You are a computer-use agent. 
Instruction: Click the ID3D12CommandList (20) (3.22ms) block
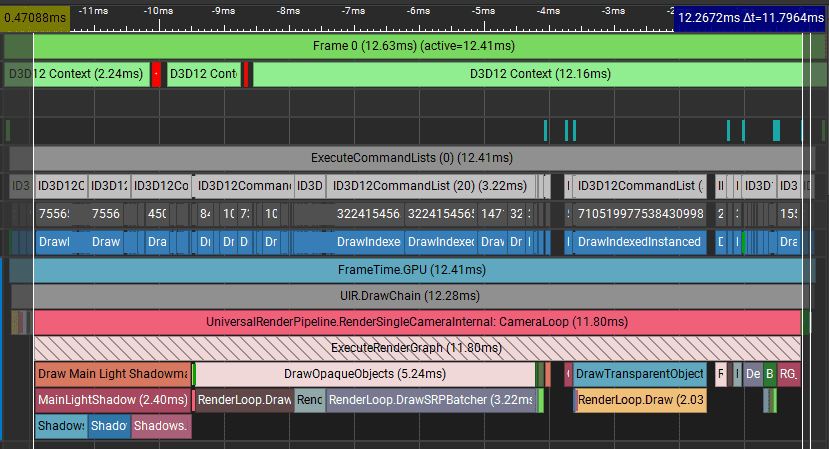pyautogui.click(x=431, y=186)
